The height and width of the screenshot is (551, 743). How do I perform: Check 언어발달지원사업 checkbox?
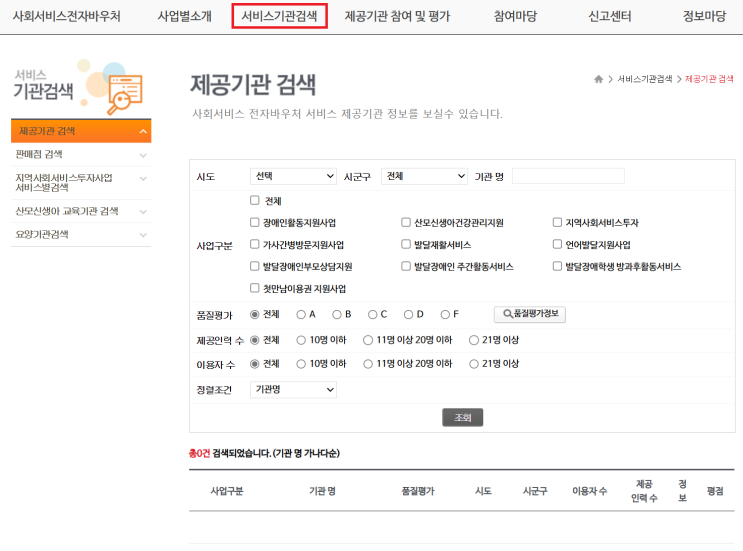coord(557,244)
